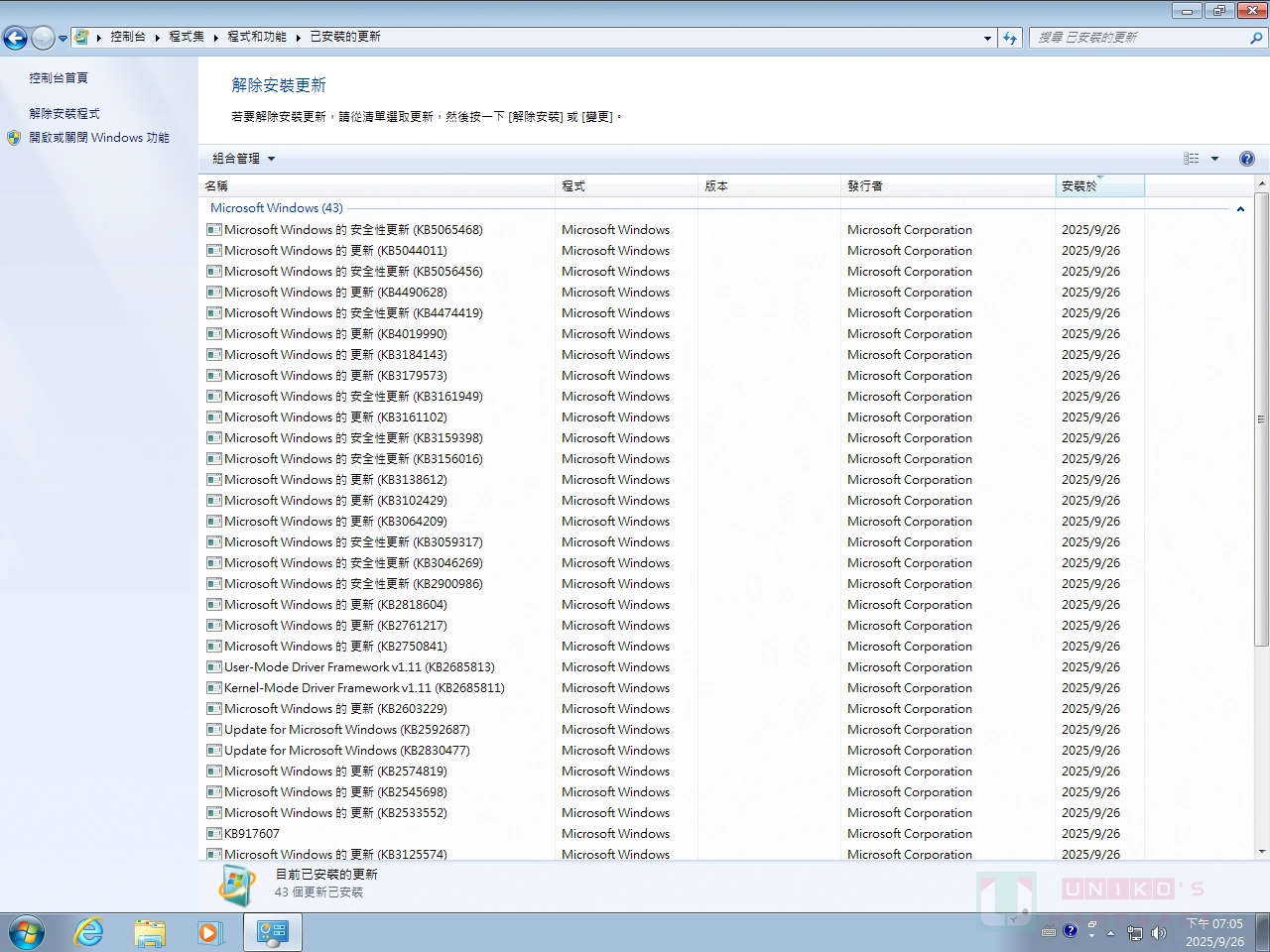Refresh the installed updates list
This screenshot has width=1270, height=952.
tap(1010, 38)
